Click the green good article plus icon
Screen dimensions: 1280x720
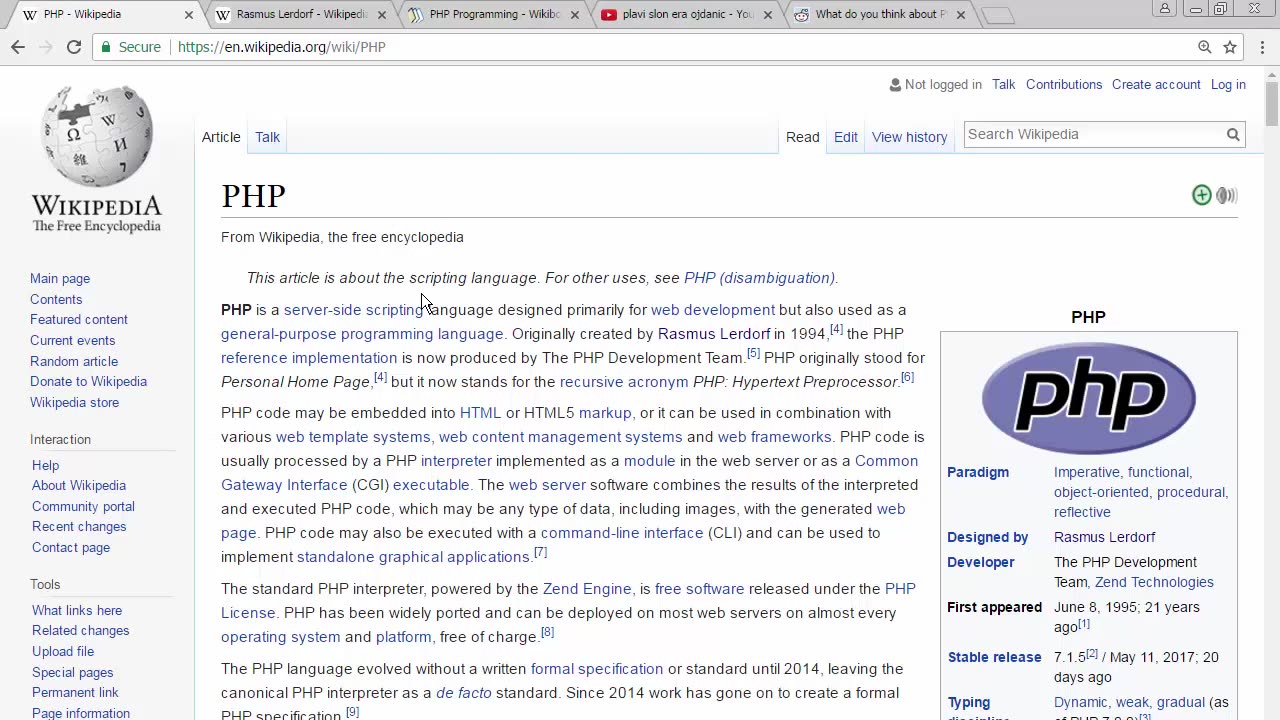tap(1202, 195)
